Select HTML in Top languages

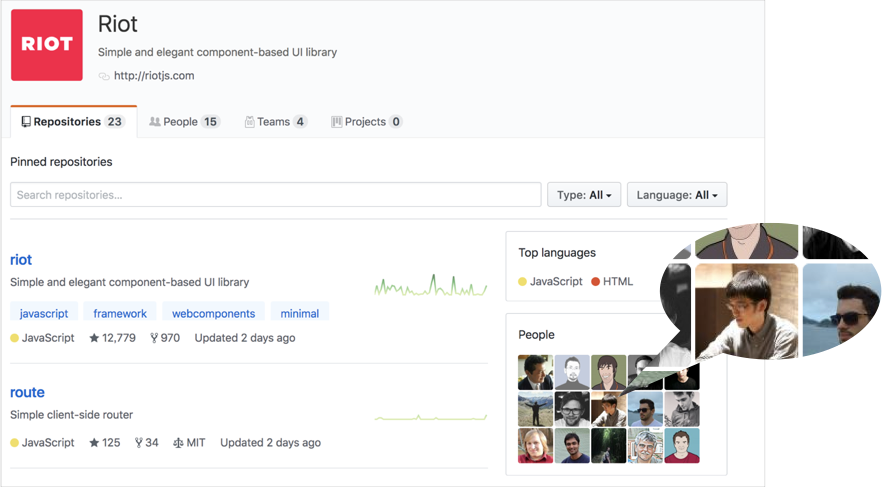pyautogui.click(x=618, y=281)
